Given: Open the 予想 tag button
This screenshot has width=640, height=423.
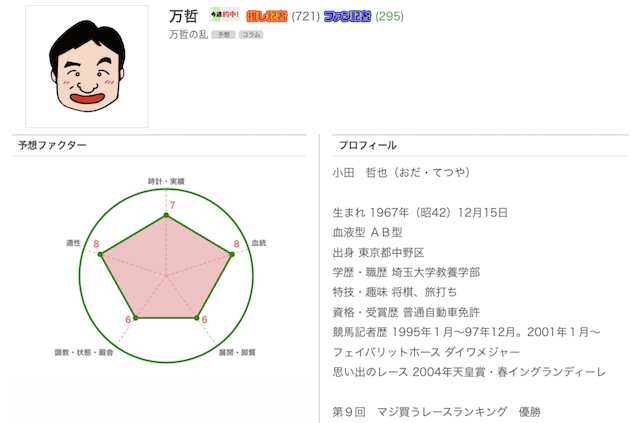Looking at the screenshot, I should coord(223,35).
